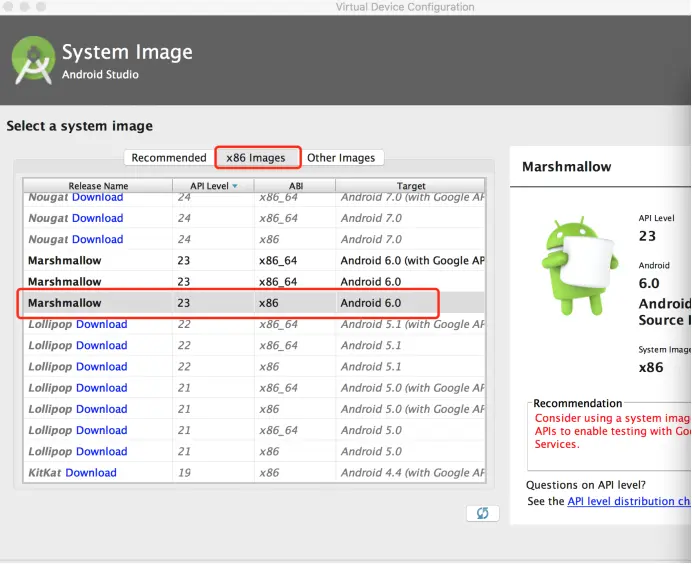The width and height of the screenshot is (692, 564).
Task: Click the Android Studio logo icon
Action: pos(33,60)
